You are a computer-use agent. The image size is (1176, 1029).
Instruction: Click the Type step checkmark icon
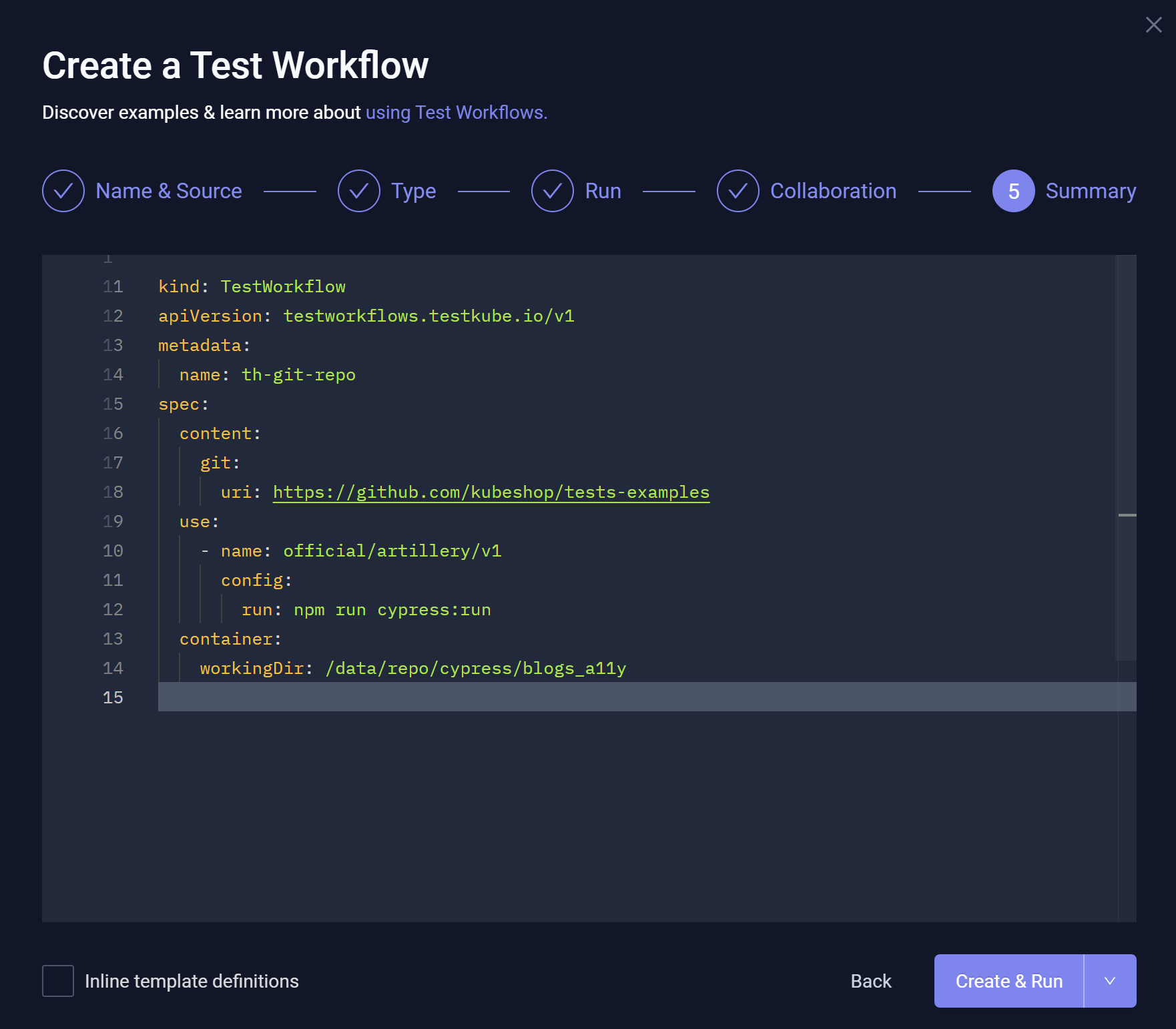coord(358,191)
